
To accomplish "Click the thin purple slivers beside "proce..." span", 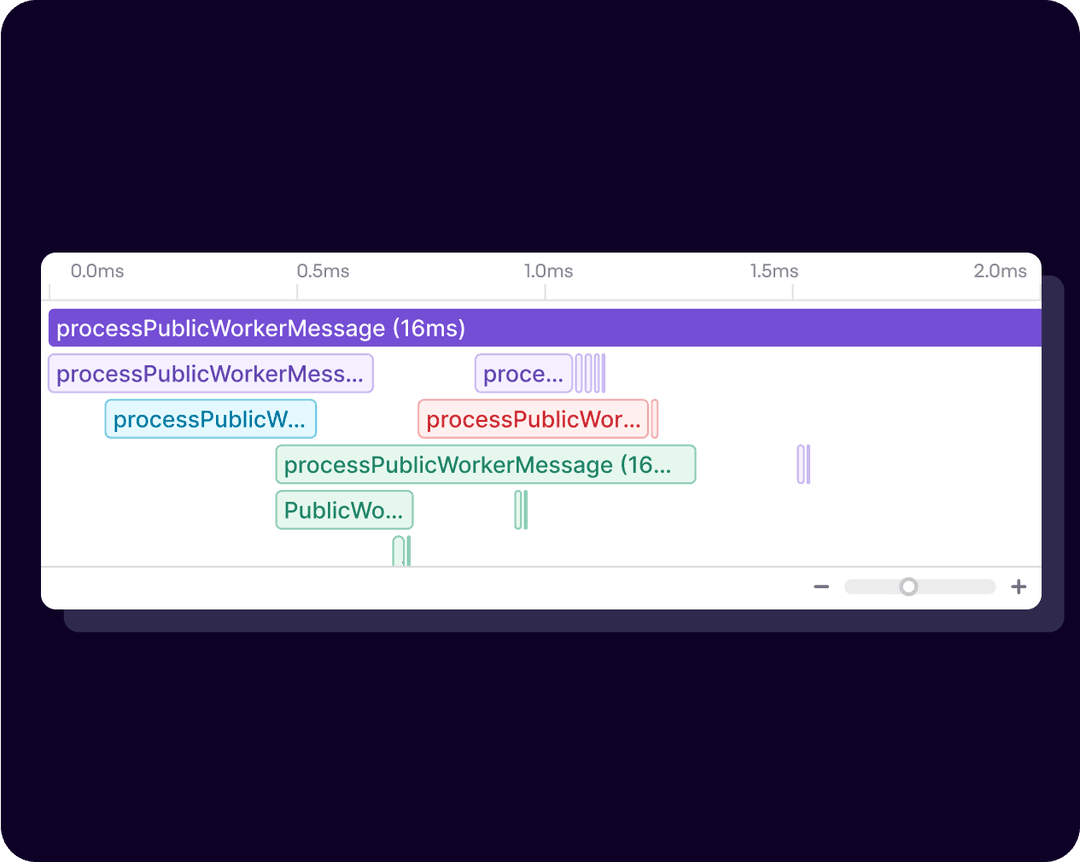I will coord(590,374).
